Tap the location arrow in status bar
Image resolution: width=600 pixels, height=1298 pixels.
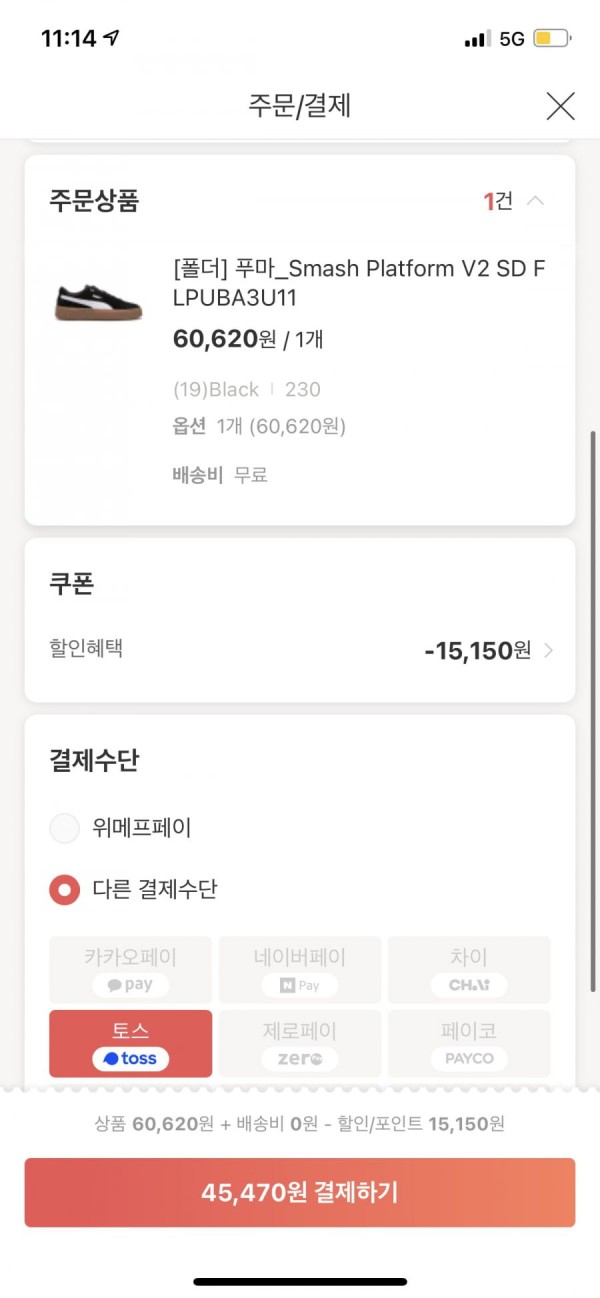[x=112, y=38]
